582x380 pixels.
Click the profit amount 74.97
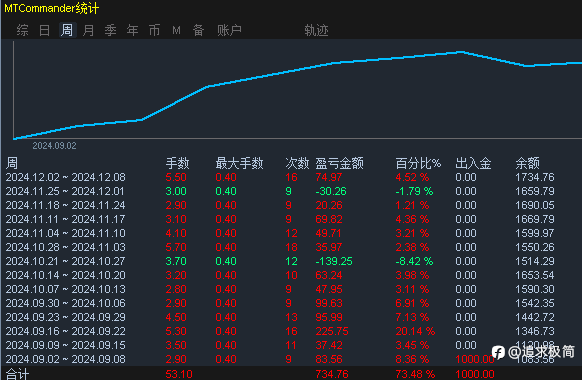pyautogui.click(x=328, y=177)
